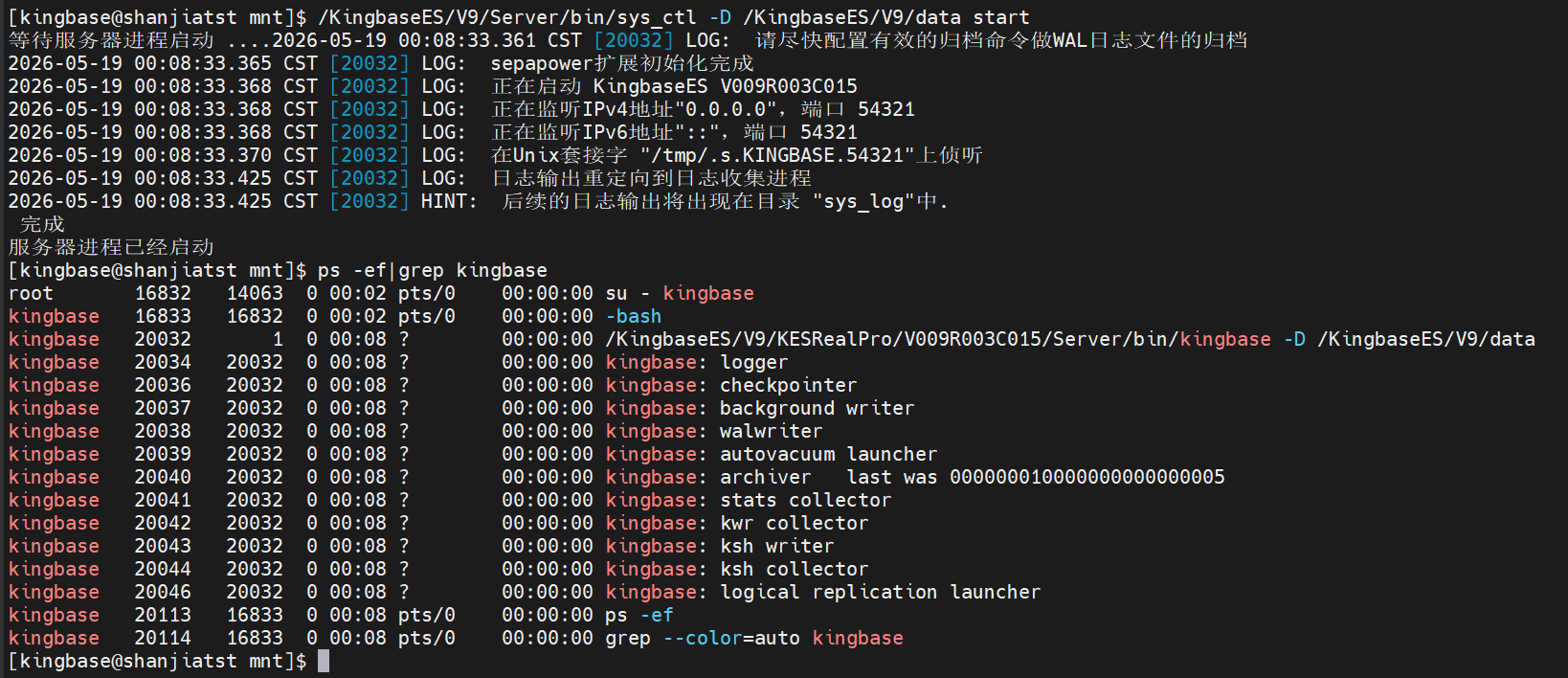Click the 'ps -ef' process row PID 20113
The height and width of the screenshot is (678, 1568).
(x=341, y=615)
